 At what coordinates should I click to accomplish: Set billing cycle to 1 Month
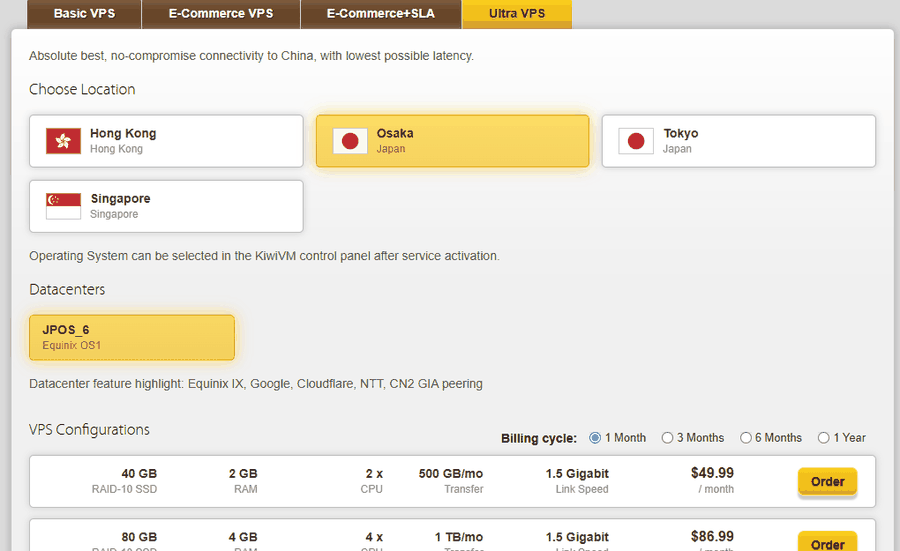[x=595, y=438]
